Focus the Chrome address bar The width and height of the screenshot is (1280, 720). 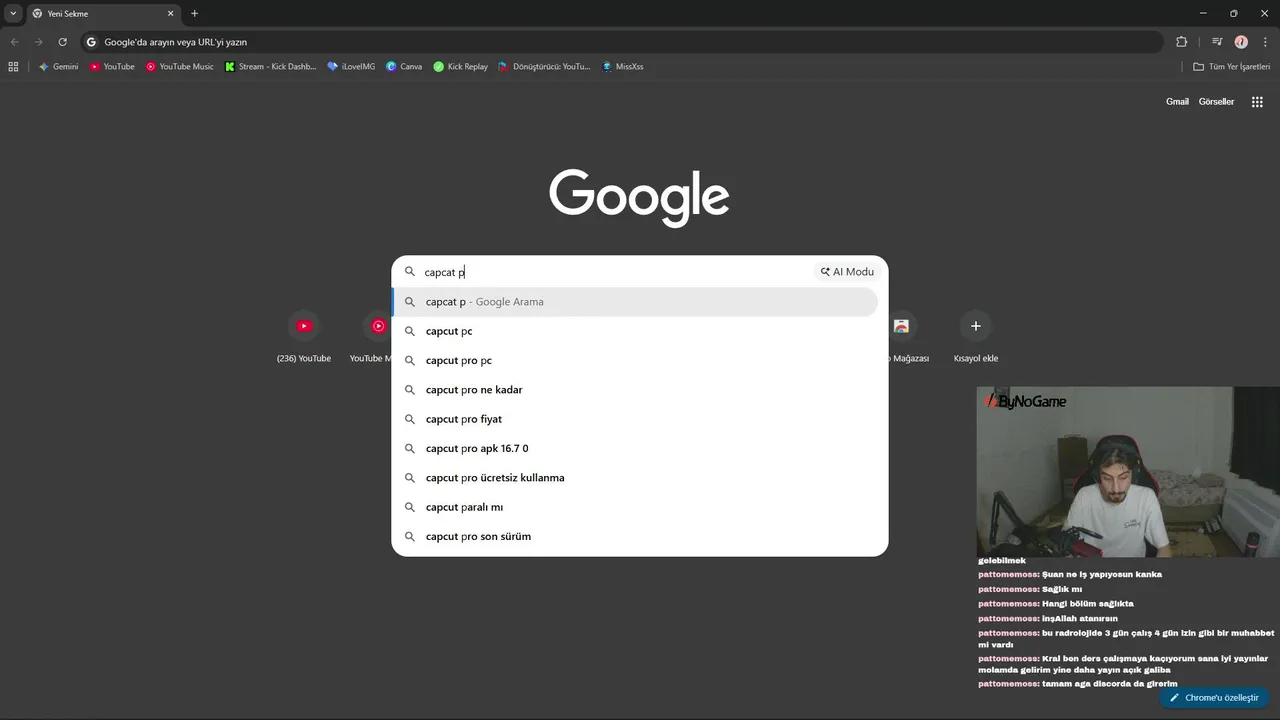pos(620,42)
